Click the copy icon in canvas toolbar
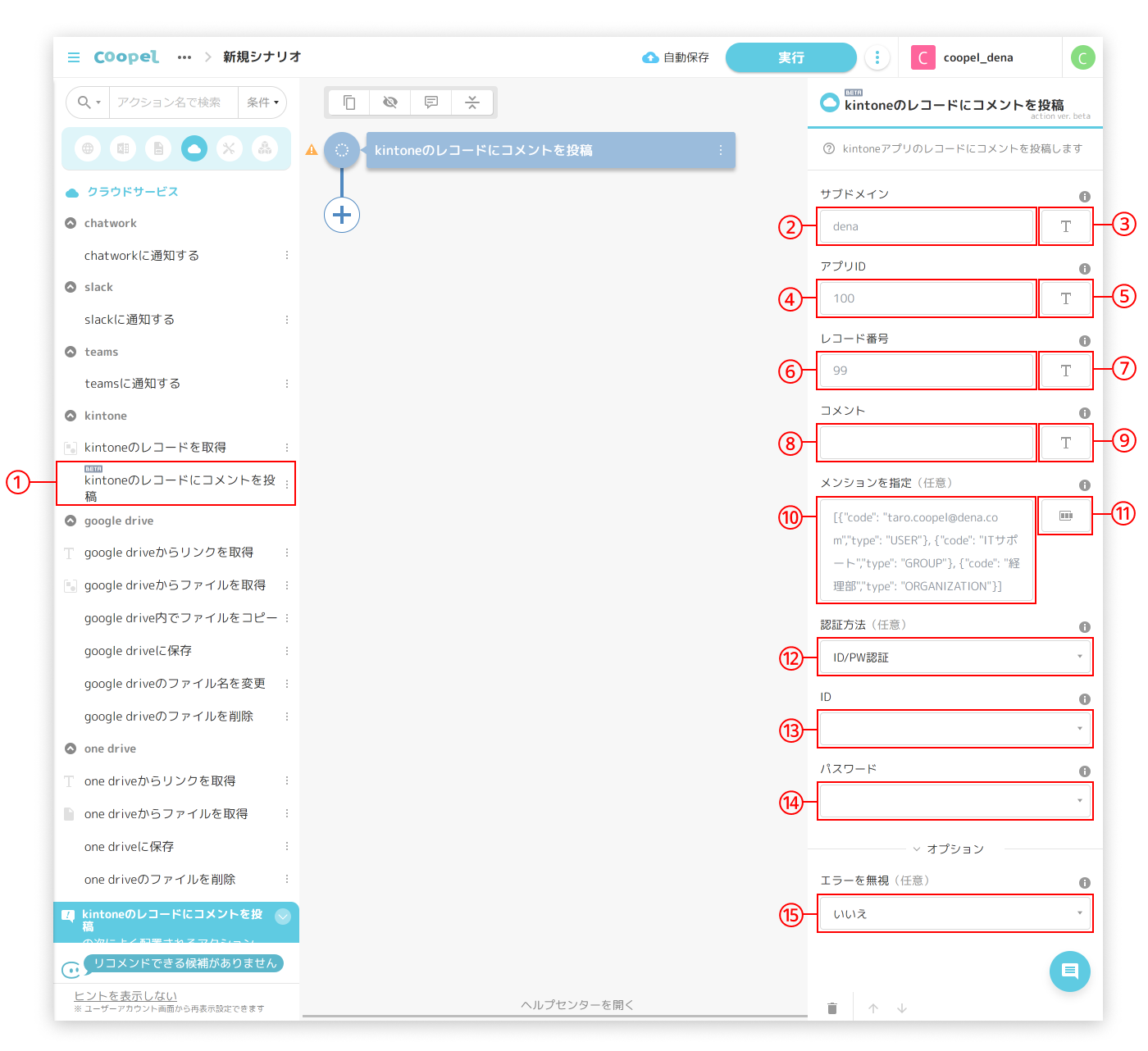The height and width of the screenshot is (1051, 1148). [x=349, y=102]
